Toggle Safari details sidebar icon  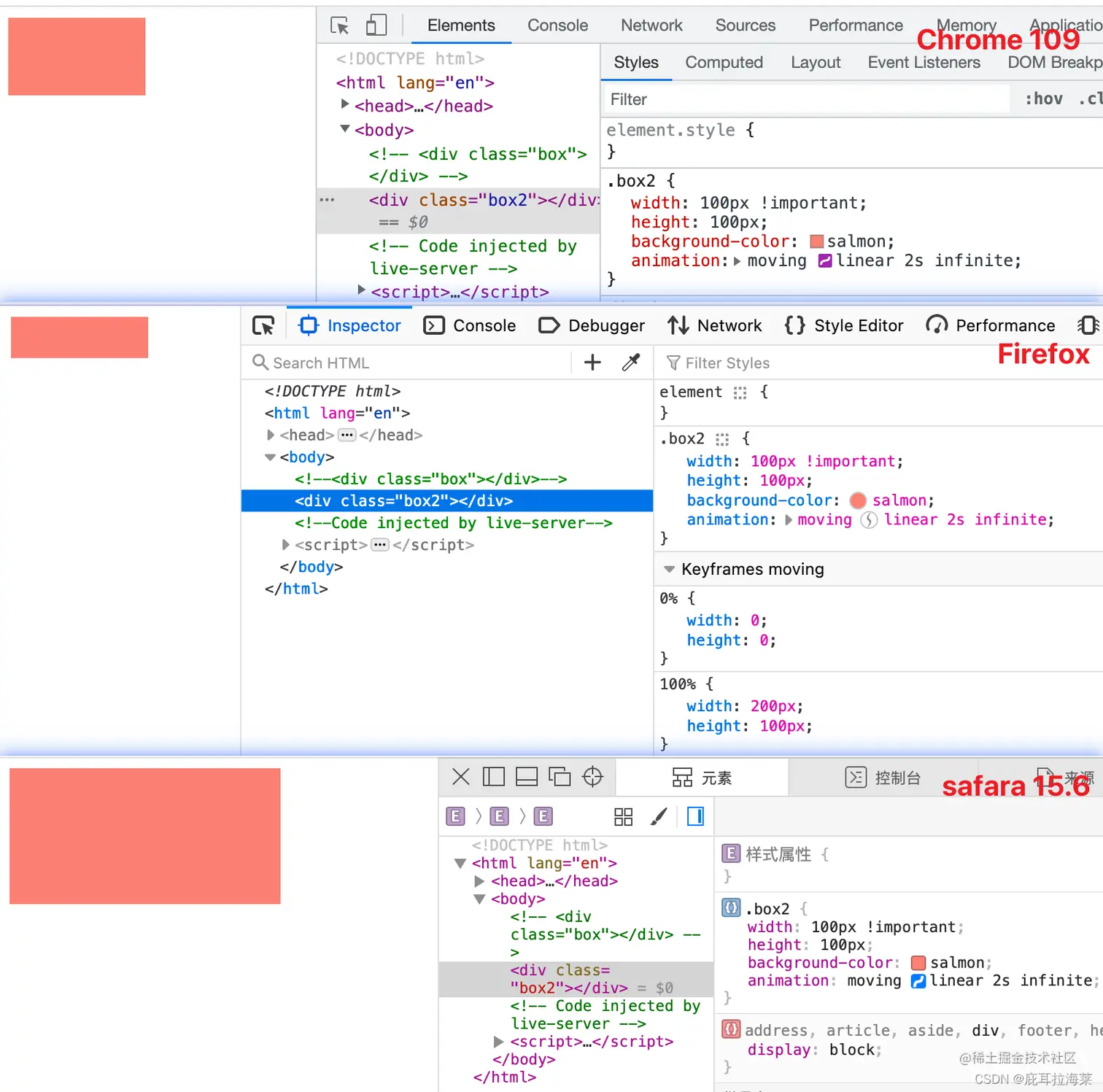click(x=696, y=816)
